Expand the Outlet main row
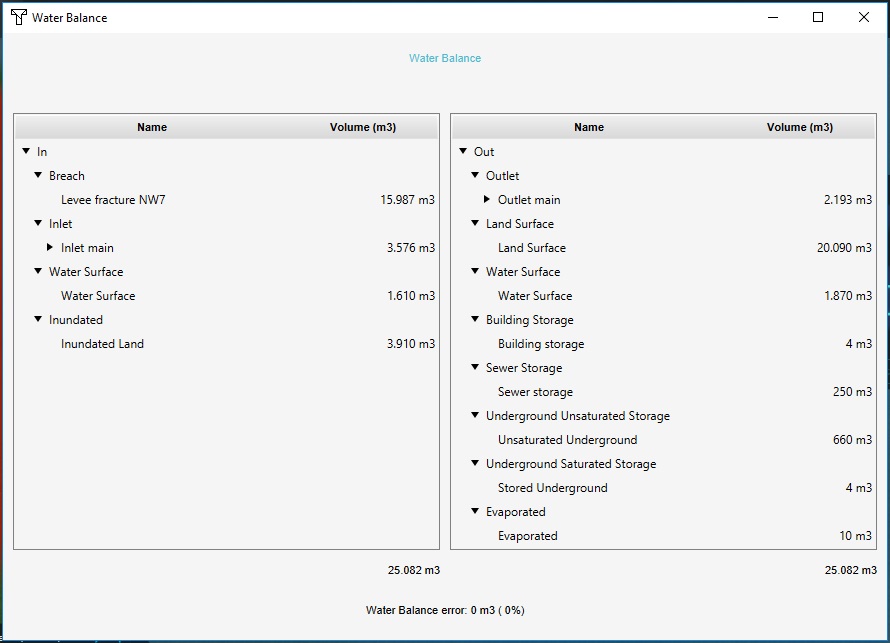This screenshot has height=643, width=890. pos(487,200)
